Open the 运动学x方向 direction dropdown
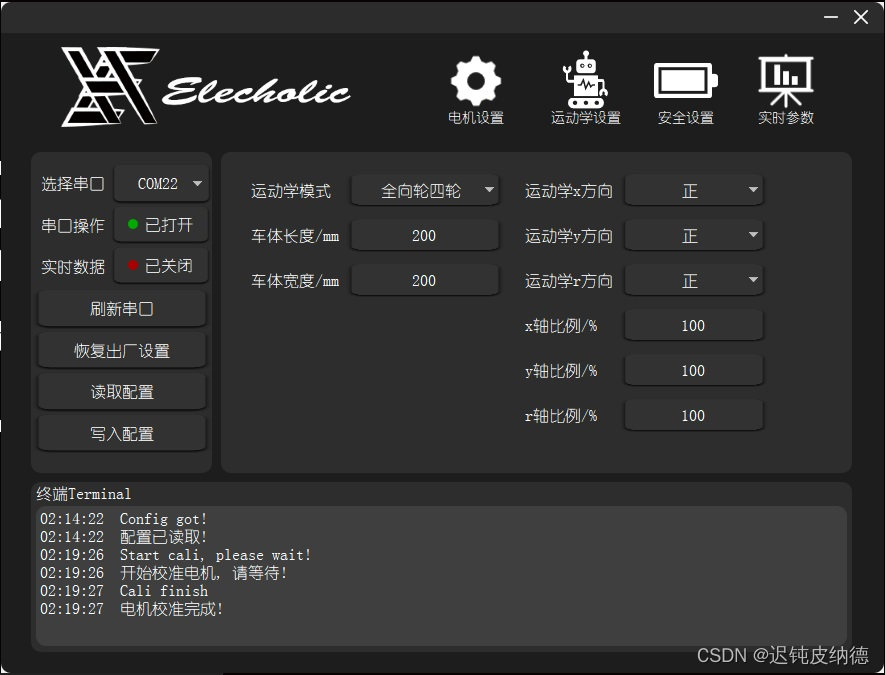 (694, 190)
